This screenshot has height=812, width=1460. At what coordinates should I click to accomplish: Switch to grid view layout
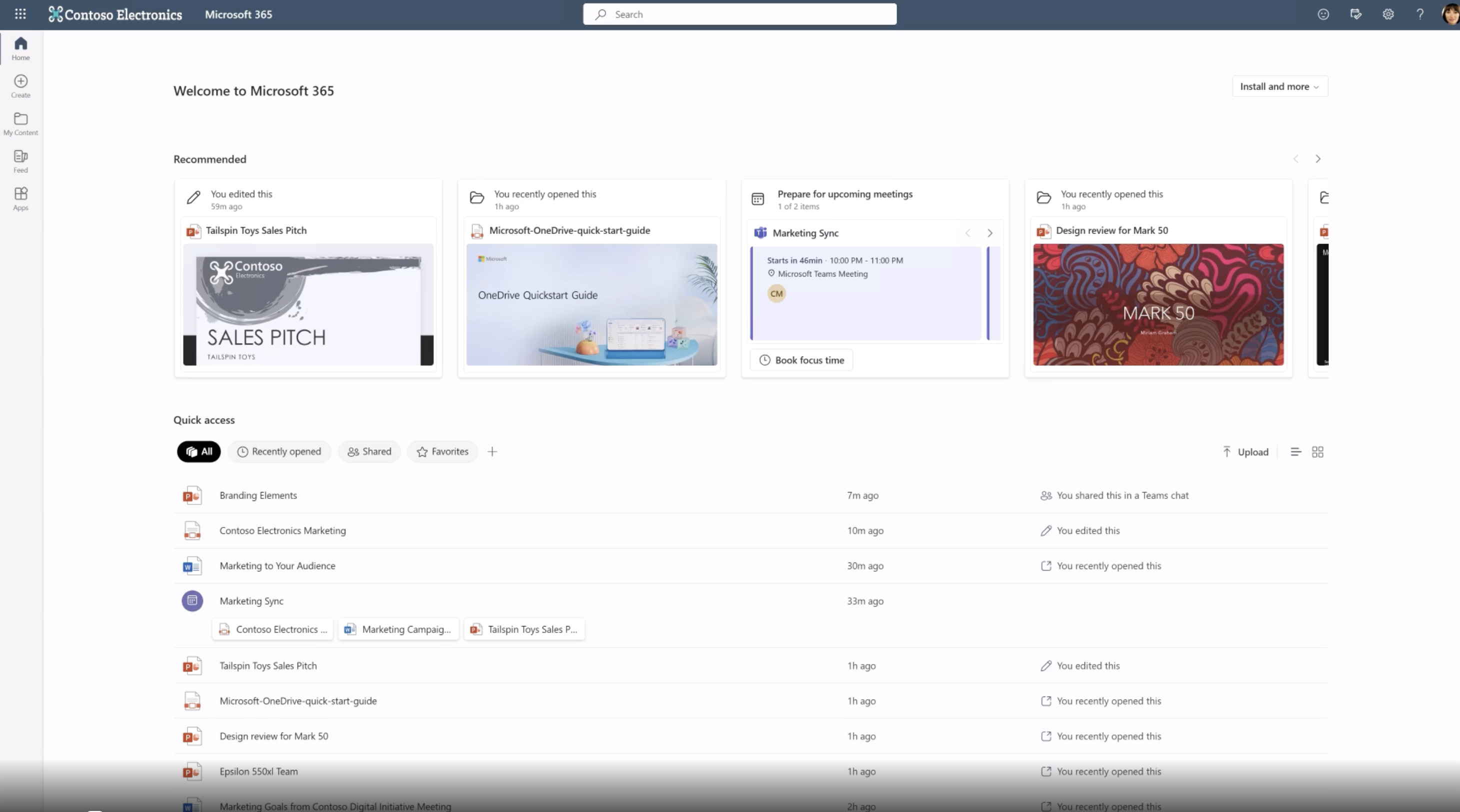click(1317, 451)
